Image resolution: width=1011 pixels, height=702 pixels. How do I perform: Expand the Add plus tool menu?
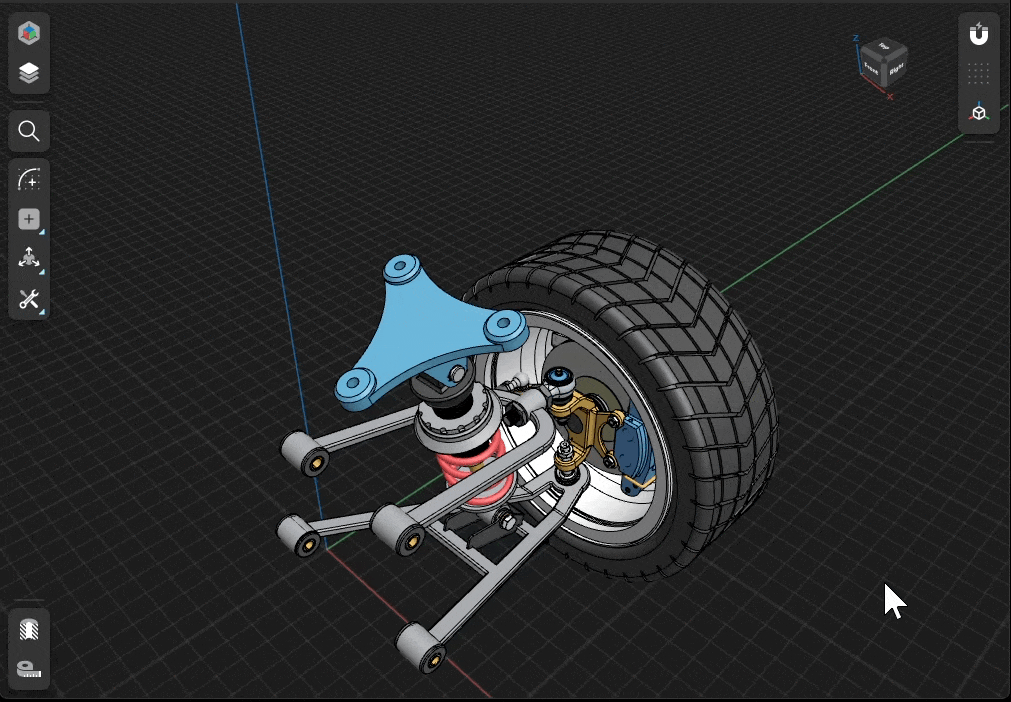tap(29, 219)
